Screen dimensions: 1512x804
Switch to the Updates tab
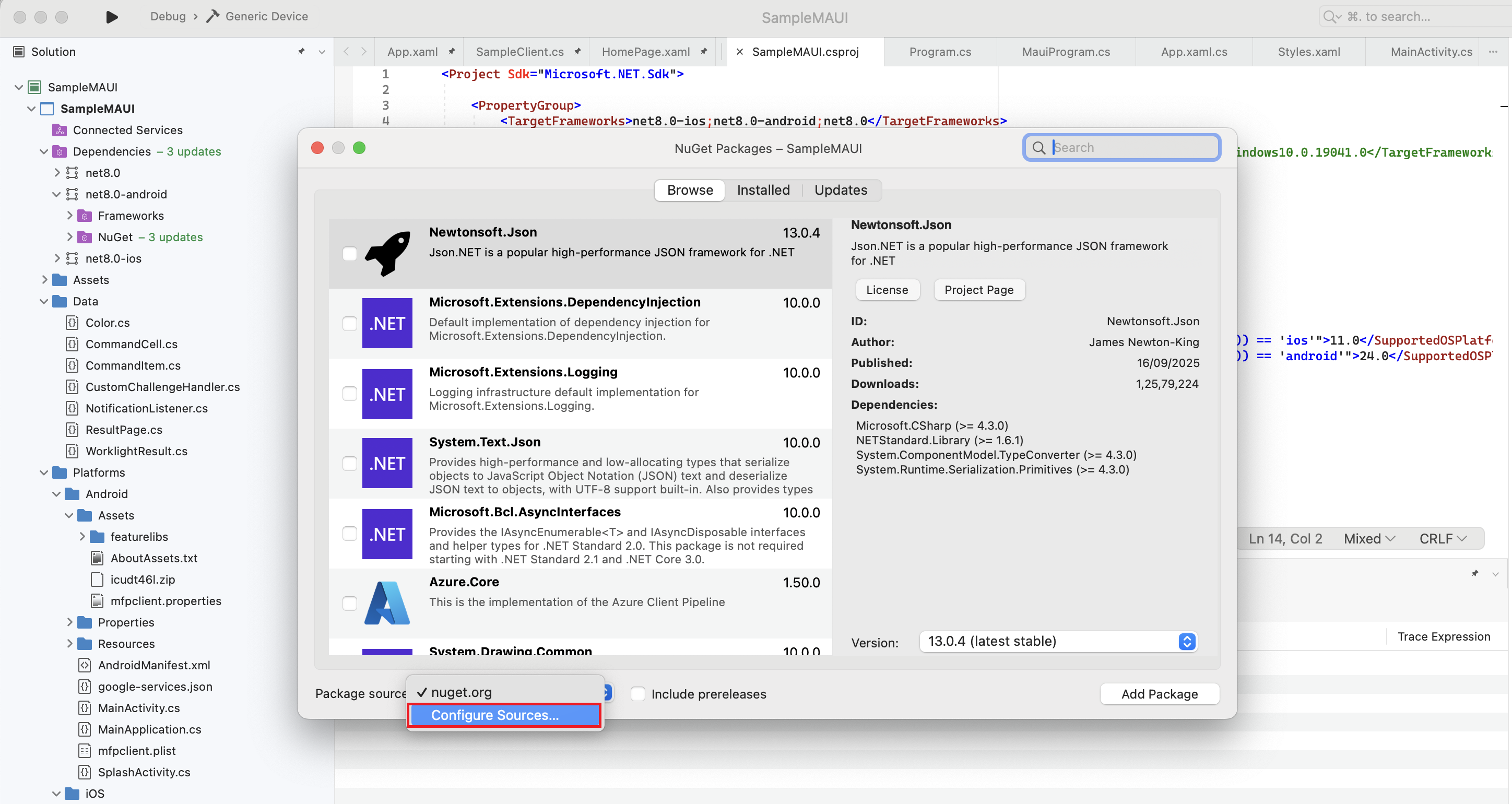coord(841,190)
